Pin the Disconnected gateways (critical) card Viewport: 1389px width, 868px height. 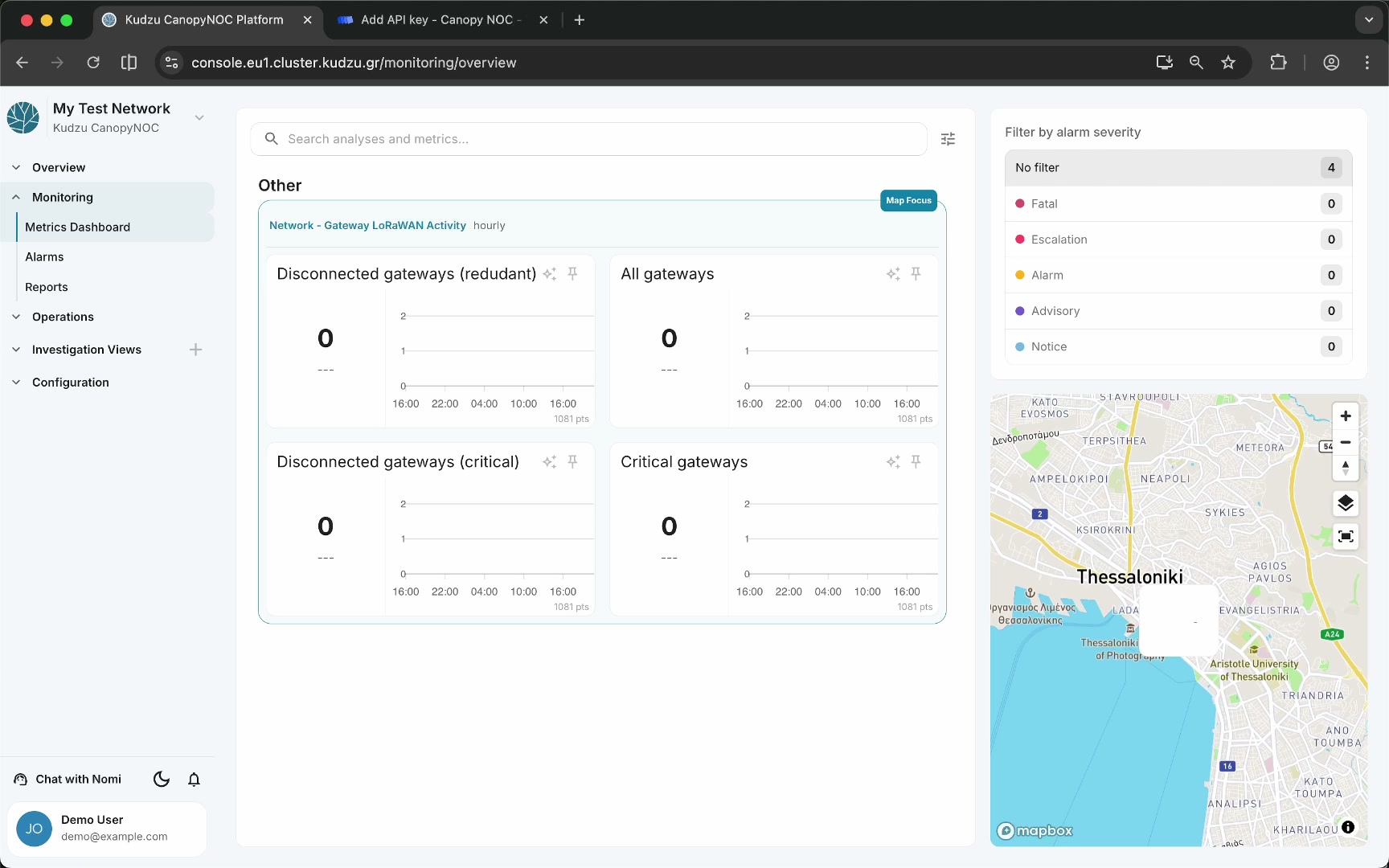tap(572, 462)
